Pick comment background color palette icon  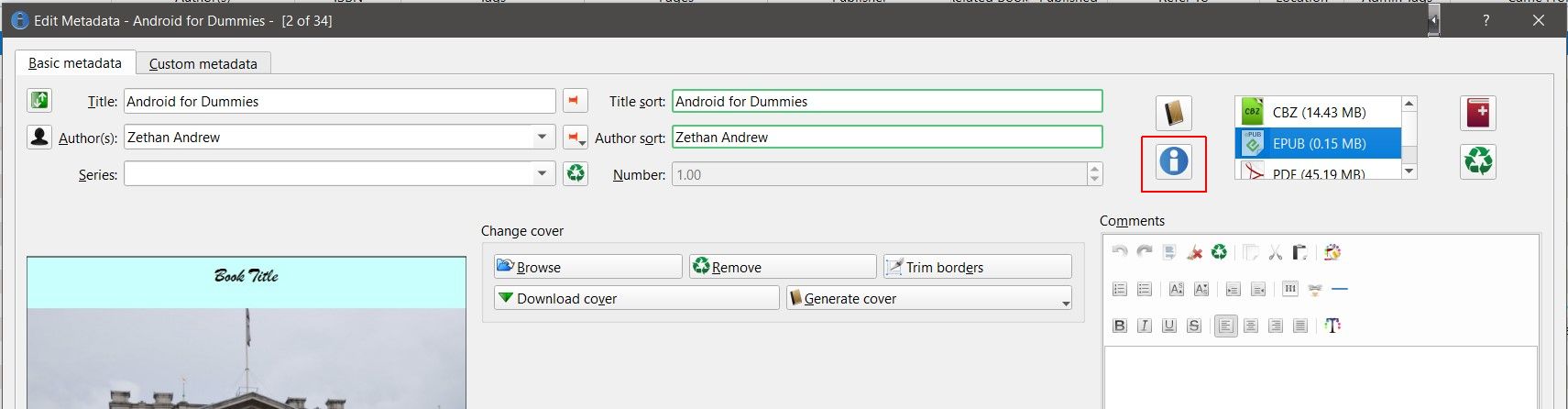click(1332, 252)
